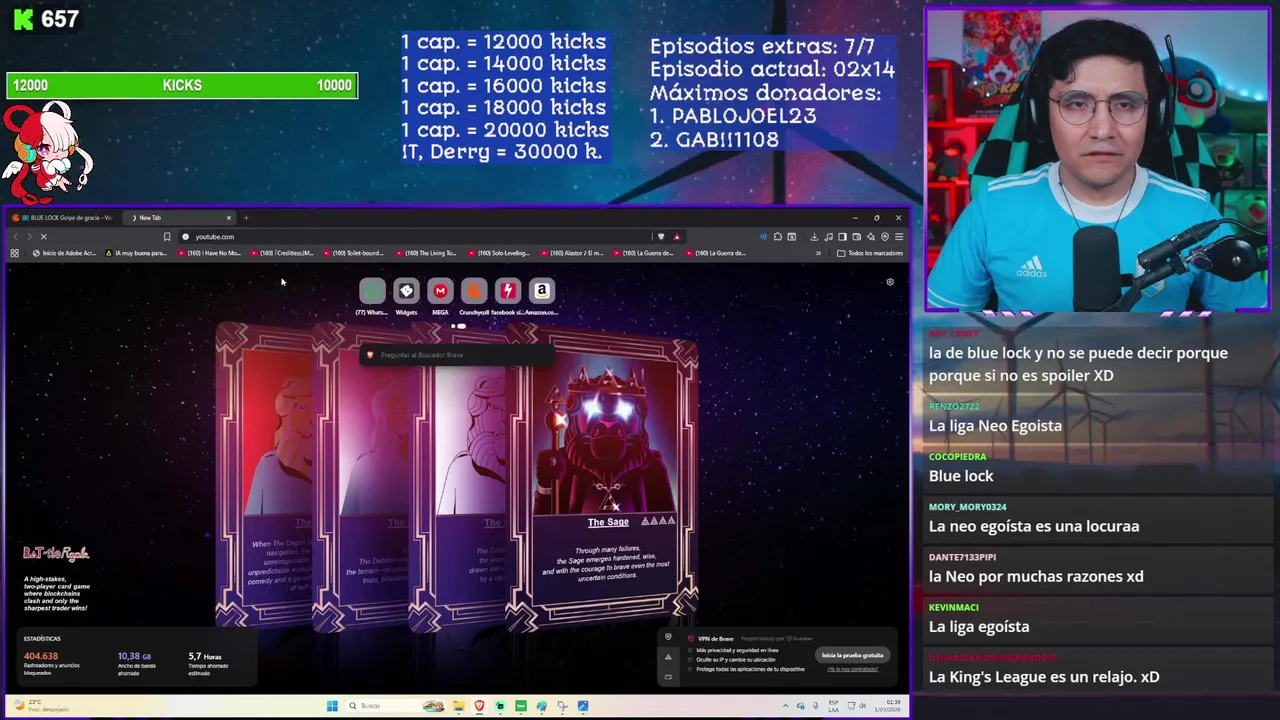This screenshot has height=720, width=1280.
Task: Click the music note playlist icon
Action: tap(828, 237)
